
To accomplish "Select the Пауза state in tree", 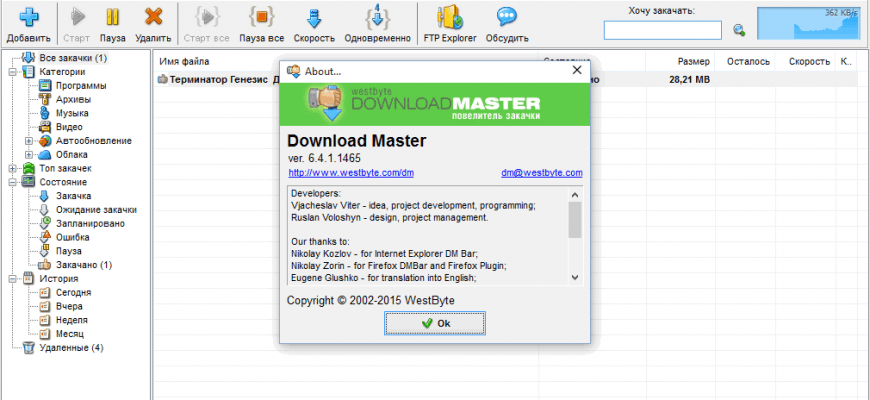I will point(69,251).
